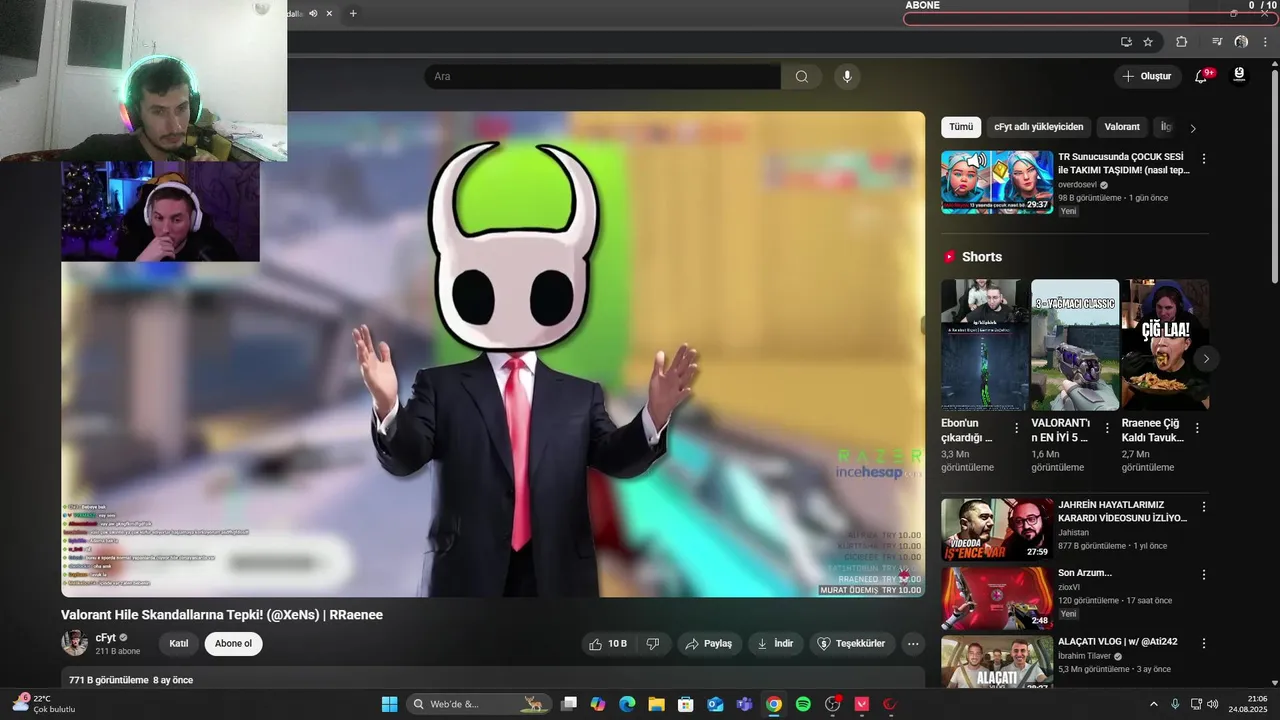Show next Shorts with arrow
The image size is (1280, 720).
[1206, 359]
